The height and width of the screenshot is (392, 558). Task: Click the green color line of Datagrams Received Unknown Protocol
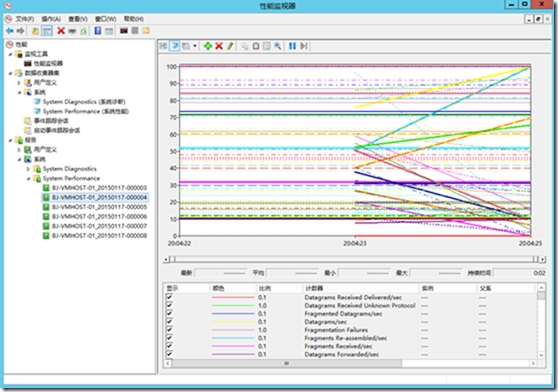click(x=233, y=305)
